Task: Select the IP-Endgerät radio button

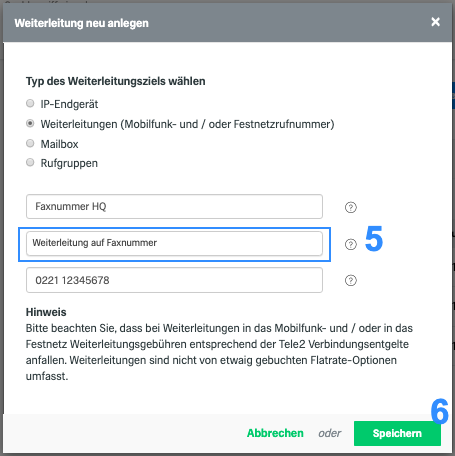Action: tap(30, 103)
